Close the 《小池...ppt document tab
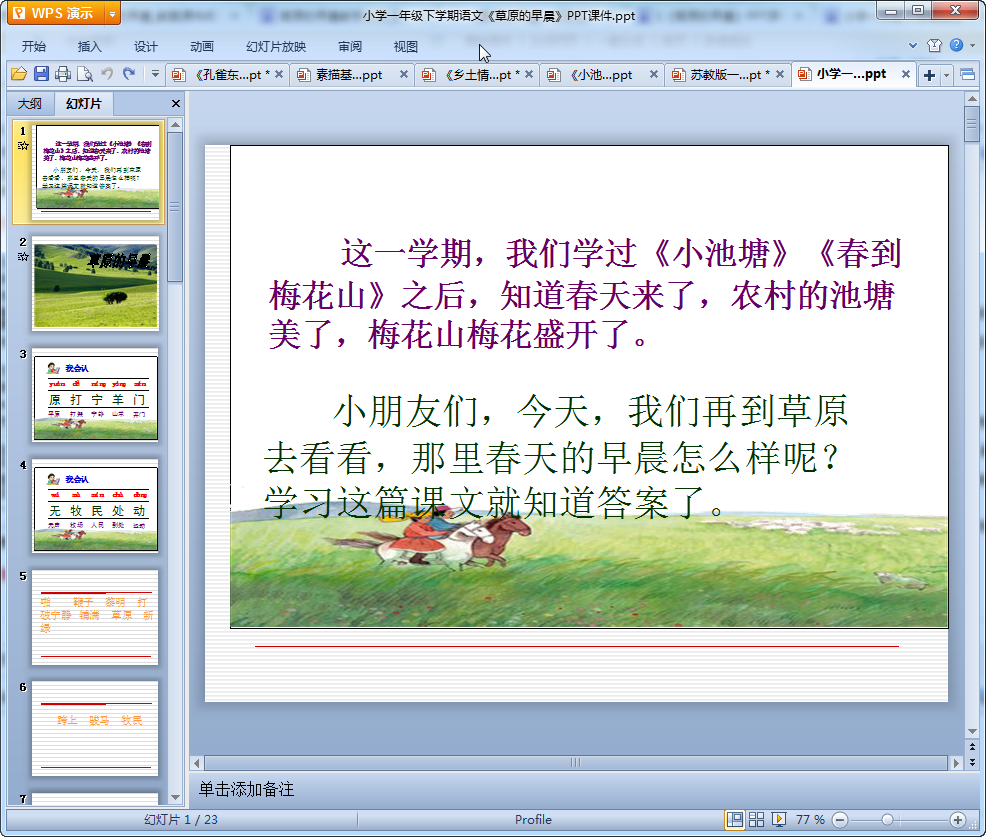This screenshot has width=986, height=837. tap(654, 74)
